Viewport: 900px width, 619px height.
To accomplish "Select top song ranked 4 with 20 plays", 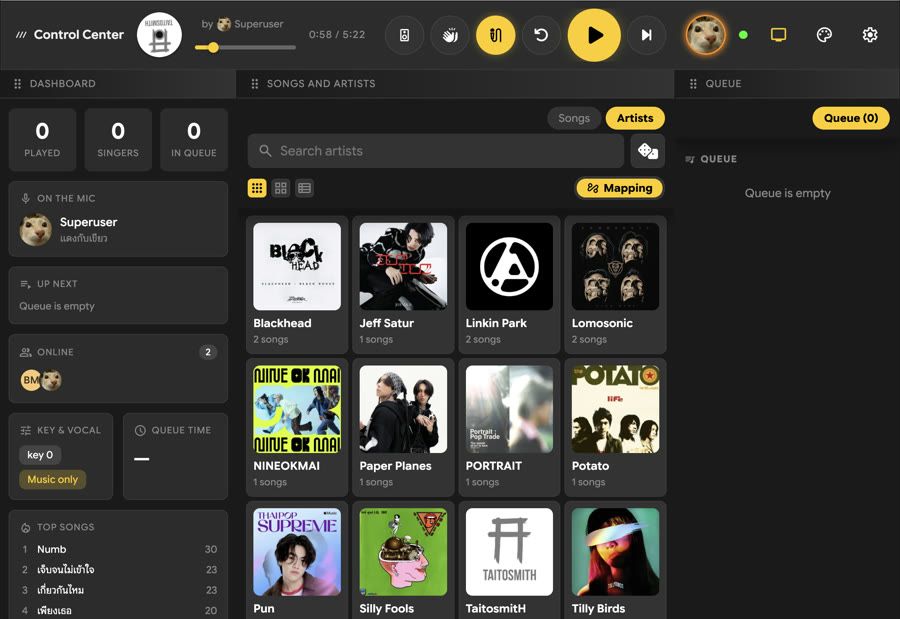I will (x=118, y=610).
